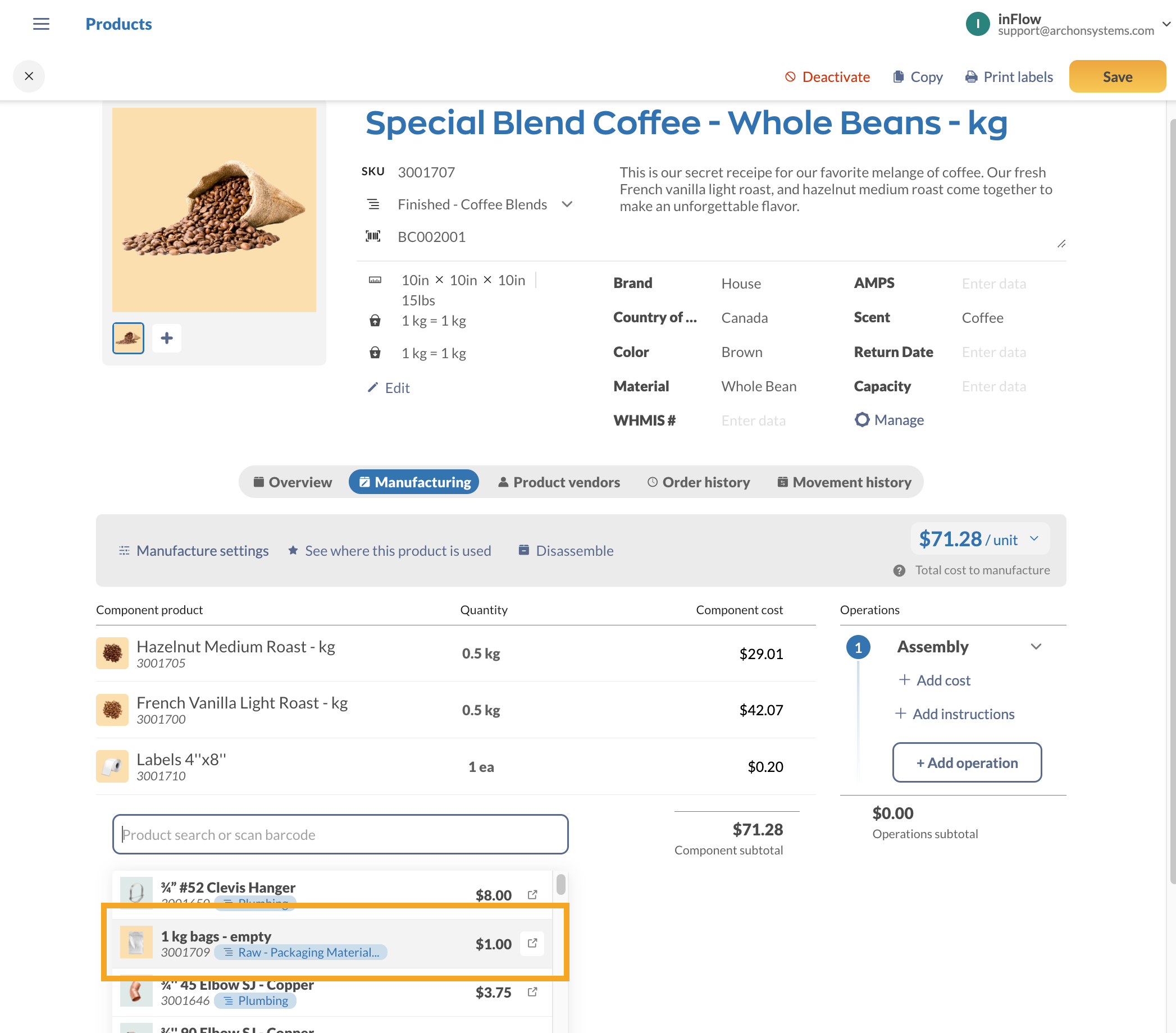Image resolution: width=1176 pixels, height=1033 pixels.
Task: Expand the cost per unit dropdown
Action: tap(1034, 539)
